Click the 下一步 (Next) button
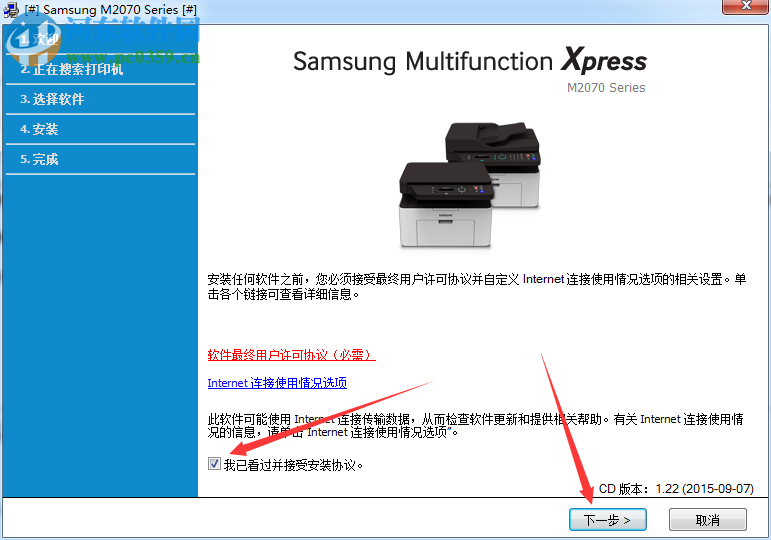This screenshot has width=771, height=540. pos(607,519)
